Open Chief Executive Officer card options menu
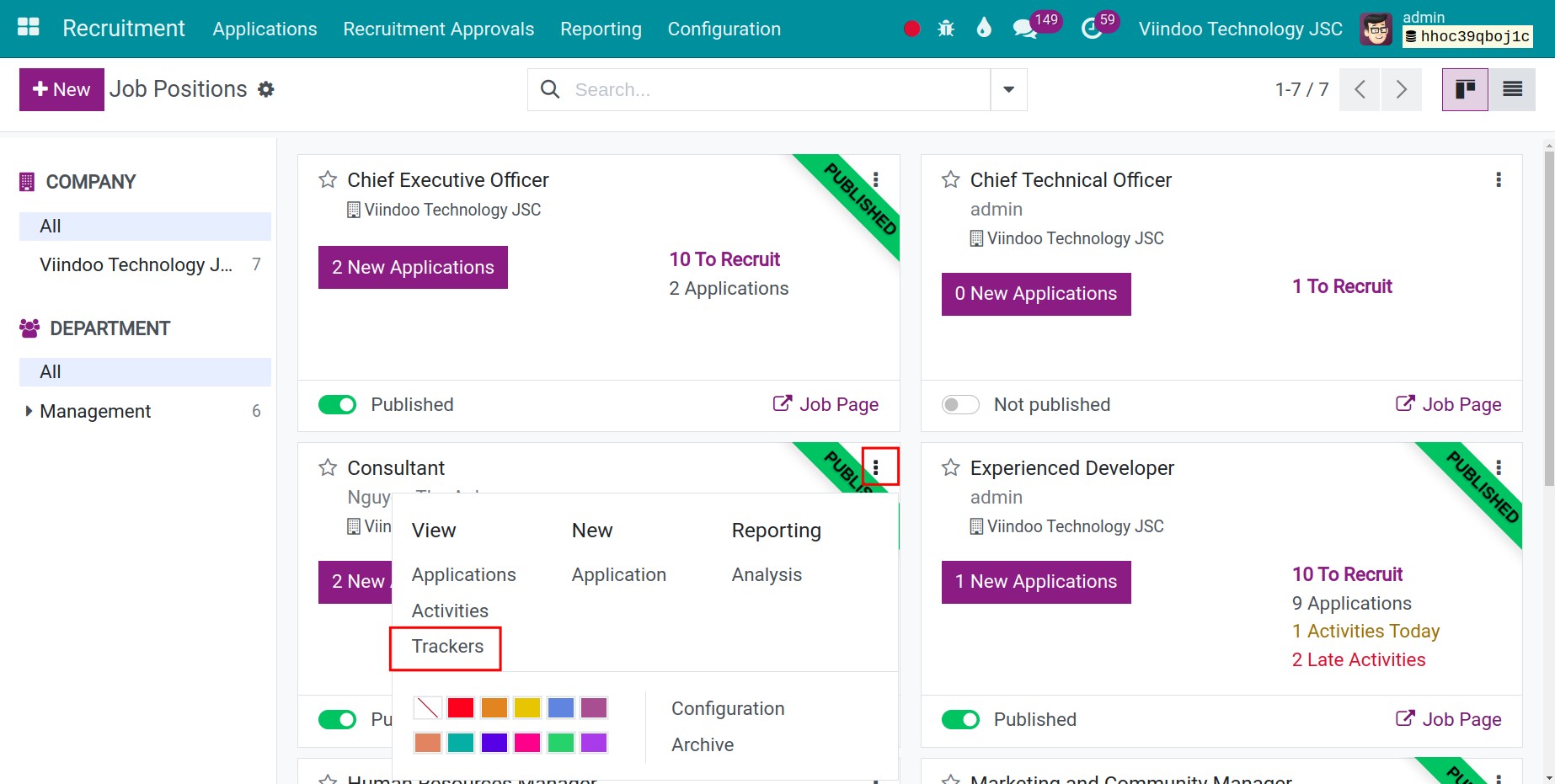This screenshot has width=1555, height=784. [876, 179]
